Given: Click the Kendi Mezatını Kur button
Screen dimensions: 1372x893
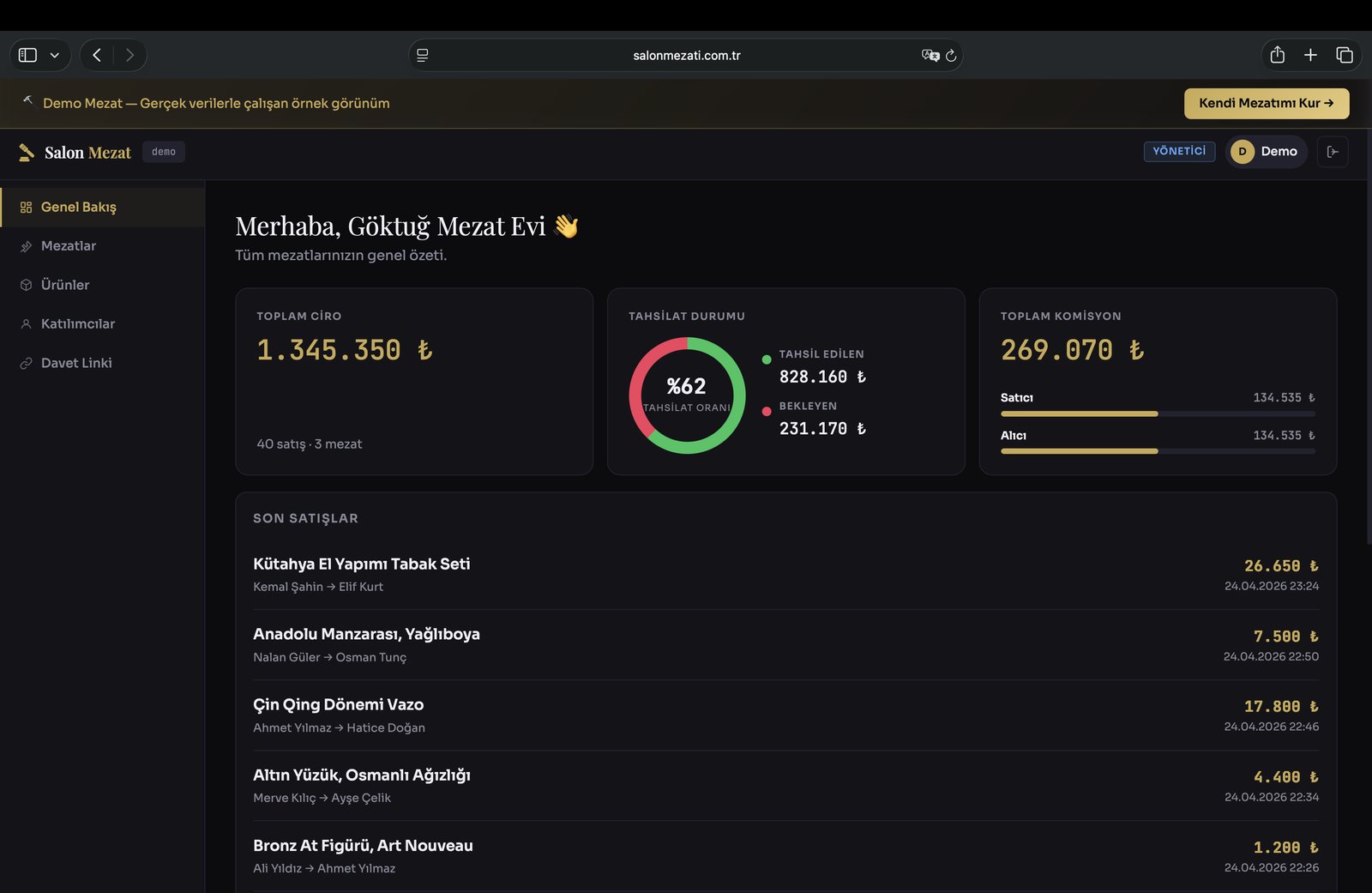Looking at the screenshot, I should click(1267, 103).
